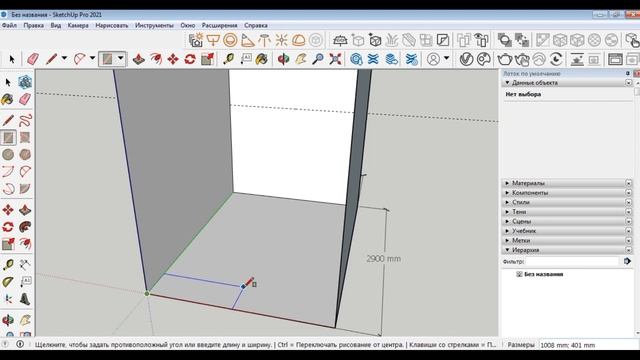Viewport: 640px width, 360px height.
Task: Open the Вид menu
Action: pos(56,25)
